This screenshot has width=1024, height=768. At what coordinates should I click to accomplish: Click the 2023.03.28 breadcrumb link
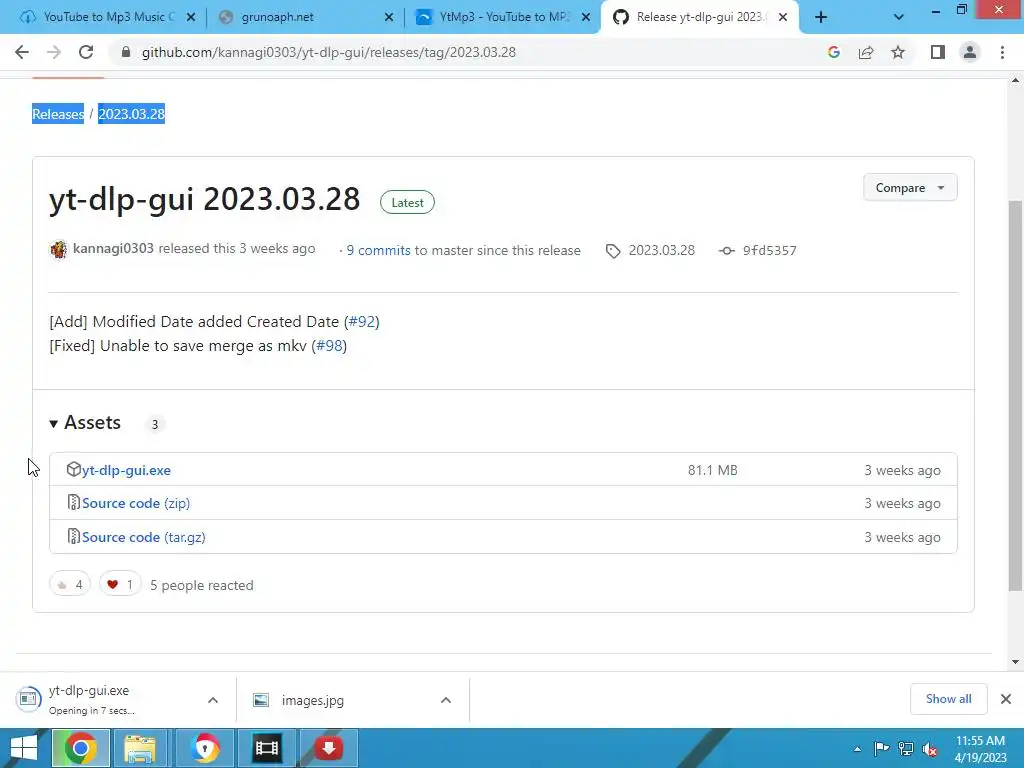coord(131,114)
